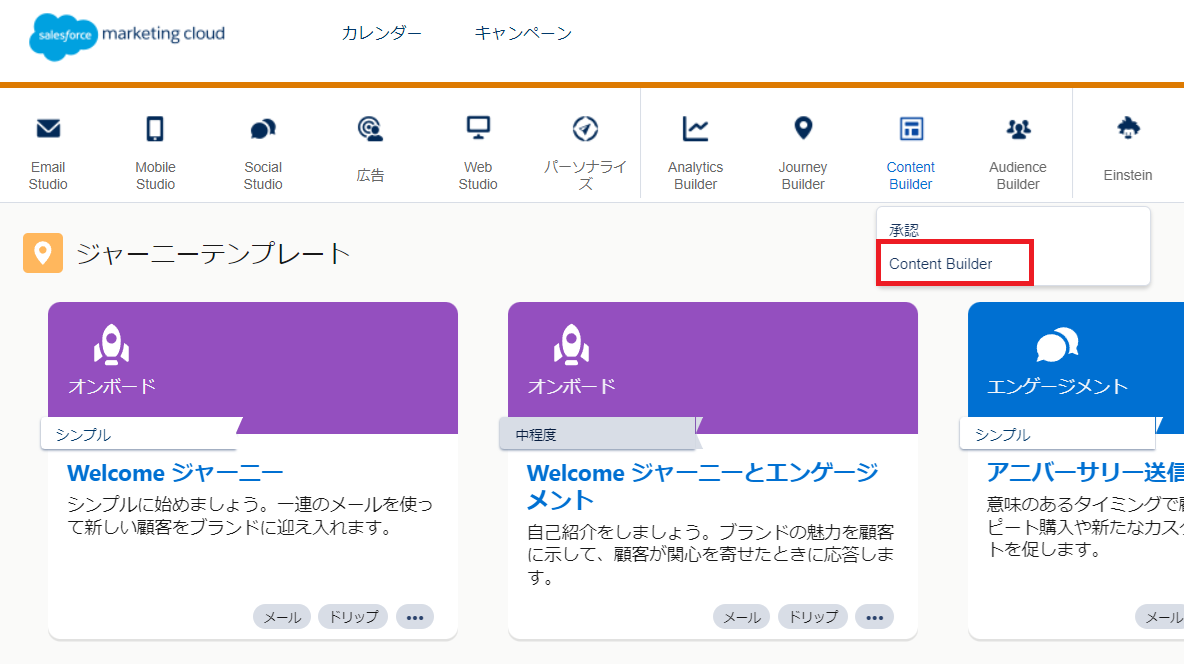
Task: Select 承認 from the Content Builder dropdown
Action: click(x=904, y=230)
